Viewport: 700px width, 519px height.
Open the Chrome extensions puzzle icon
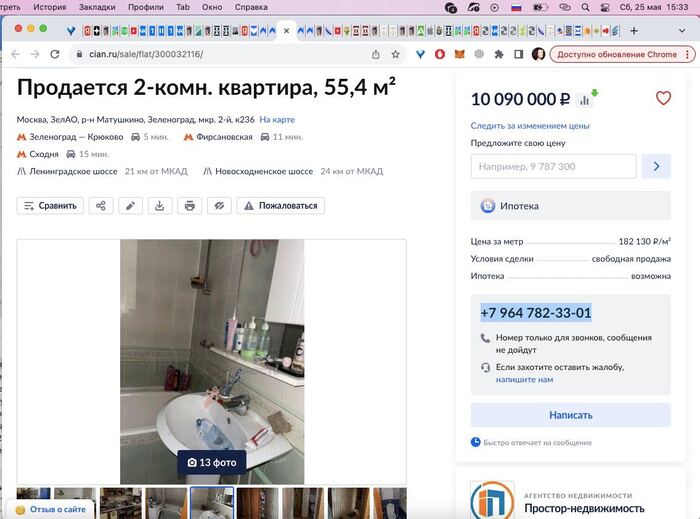click(x=497, y=54)
